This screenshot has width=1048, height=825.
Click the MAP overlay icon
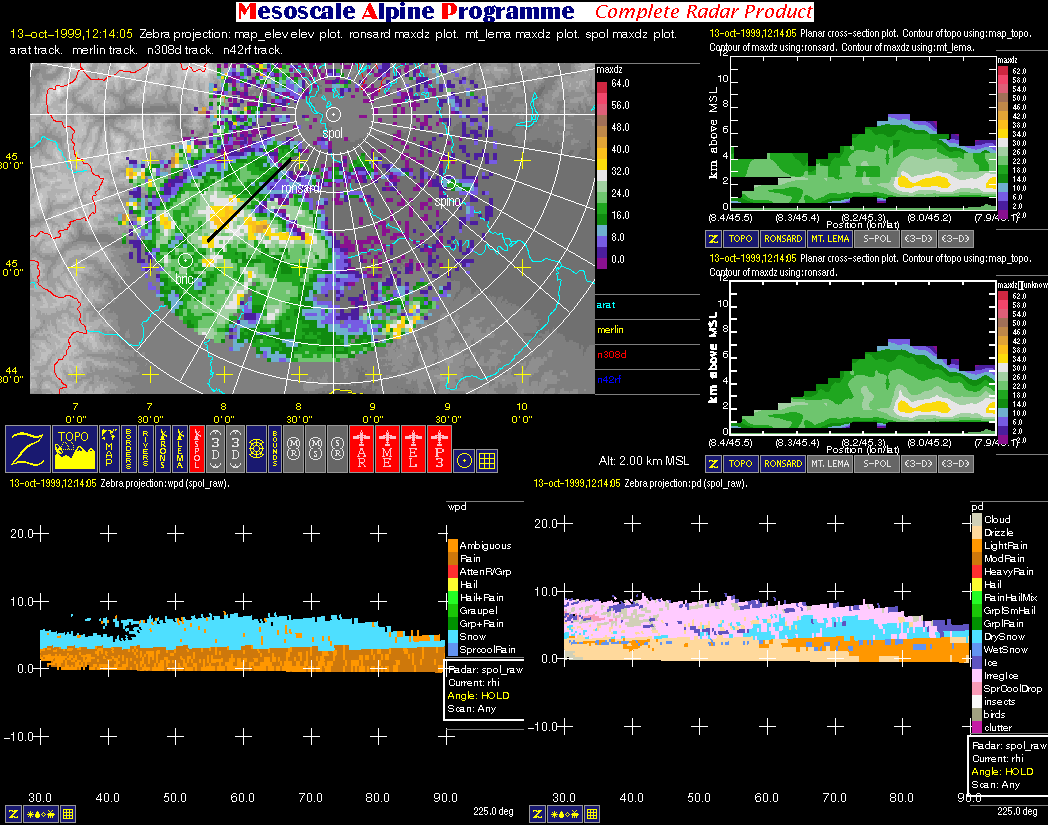tap(109, 449)
